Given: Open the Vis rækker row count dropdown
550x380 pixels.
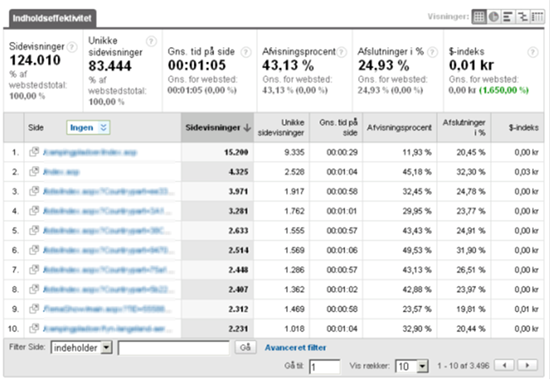Looking at the screenshot, I should 412,366.
